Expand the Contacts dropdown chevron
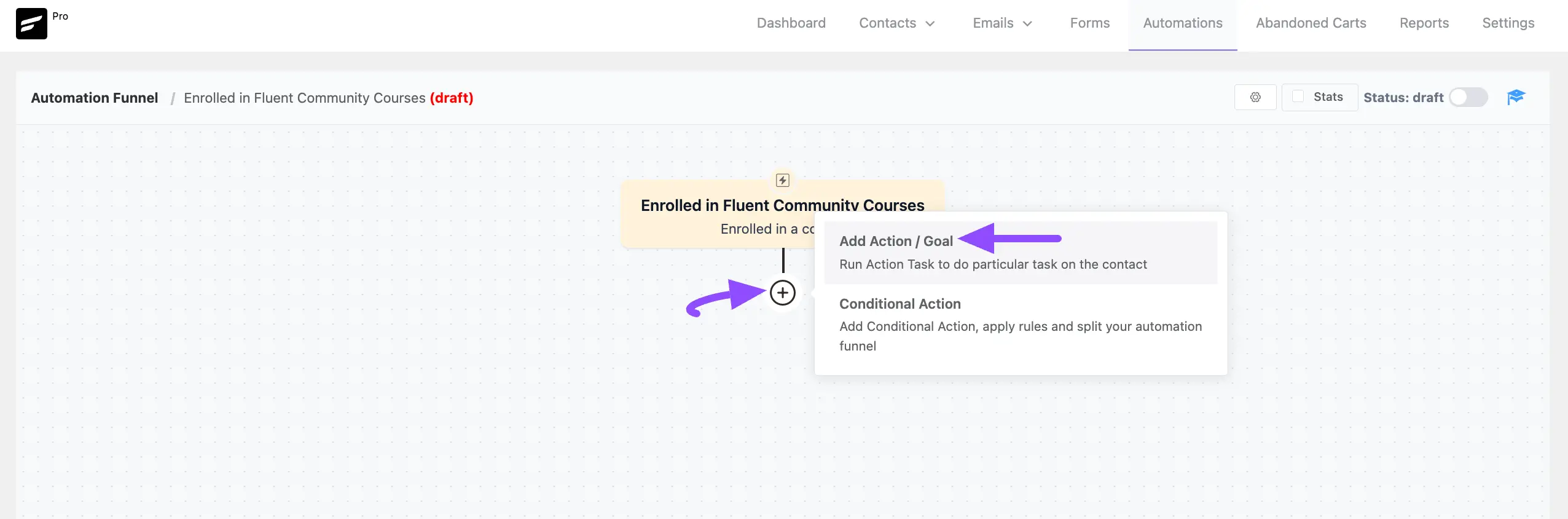The image size is (1568, 519). [x=930, y=23]
